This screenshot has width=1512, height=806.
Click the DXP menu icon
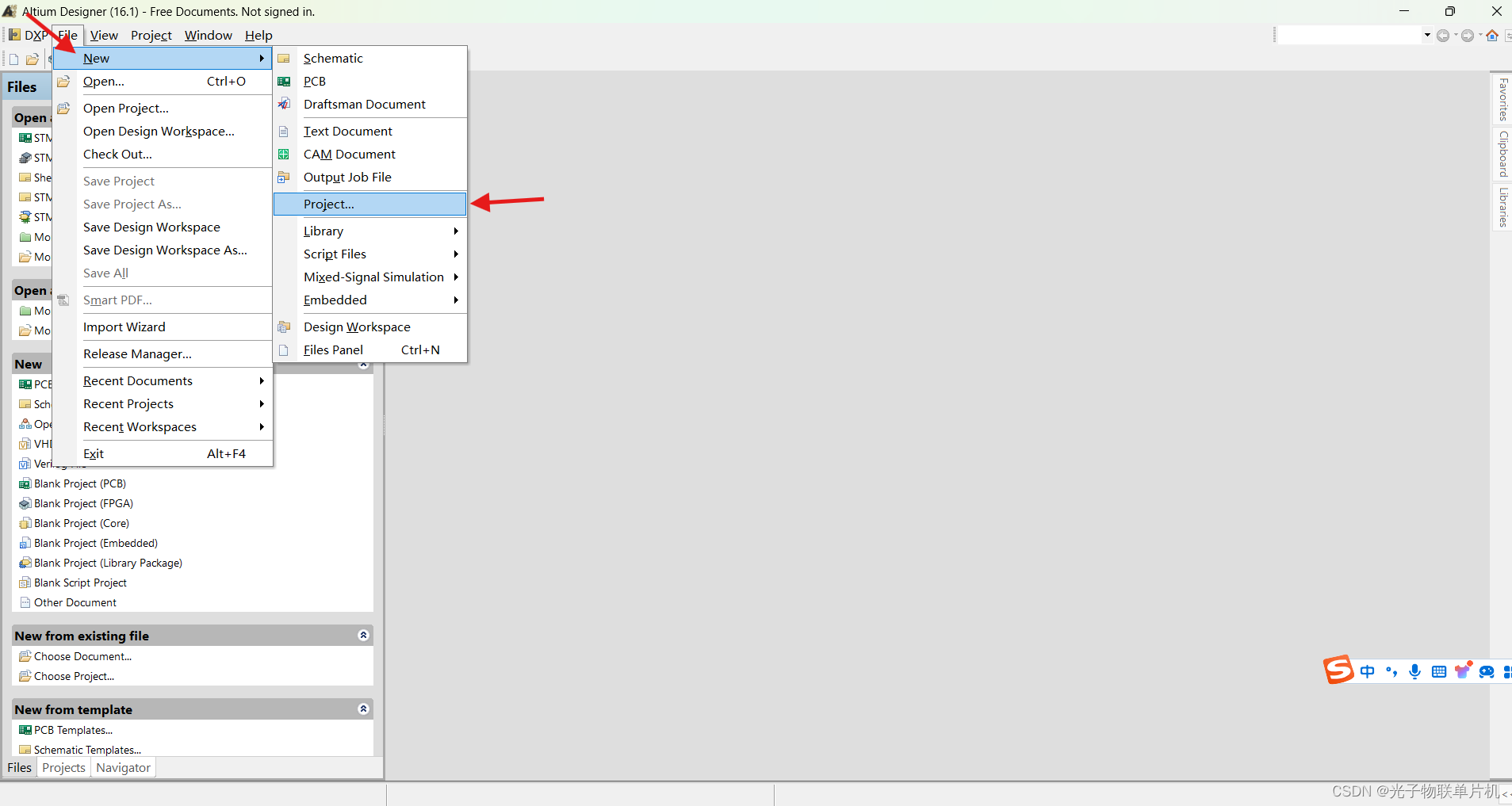click(x=15, y=36)
